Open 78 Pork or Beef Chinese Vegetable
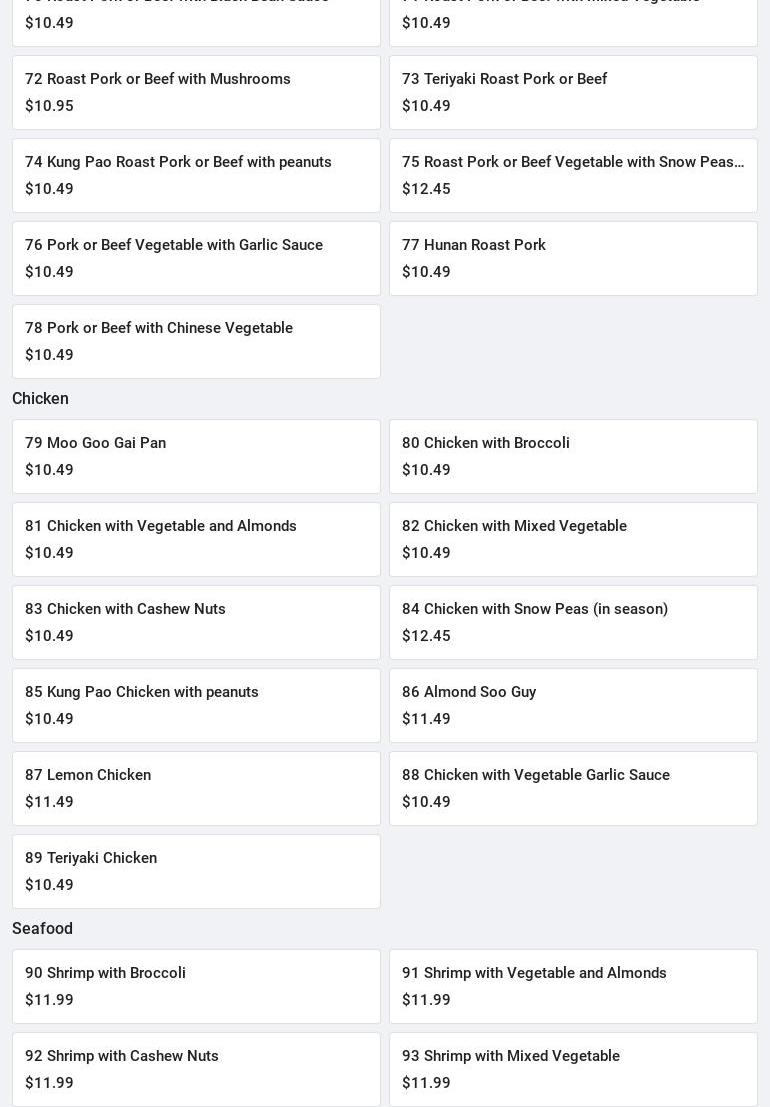770x1107 pixels. coord(196,341)
